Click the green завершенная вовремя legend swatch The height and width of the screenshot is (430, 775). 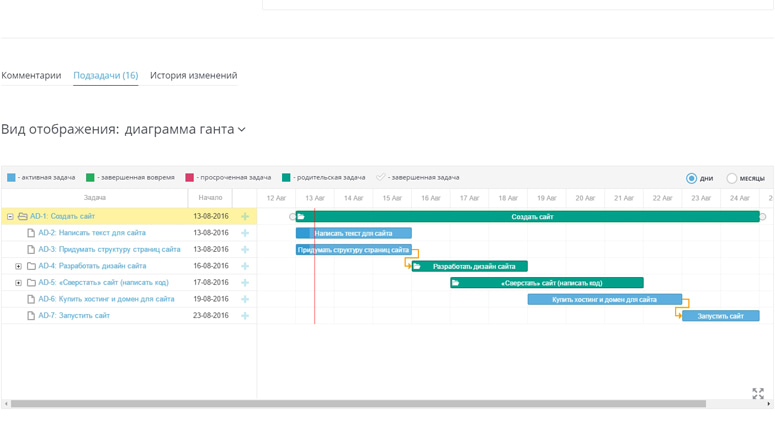click(90, 177)
